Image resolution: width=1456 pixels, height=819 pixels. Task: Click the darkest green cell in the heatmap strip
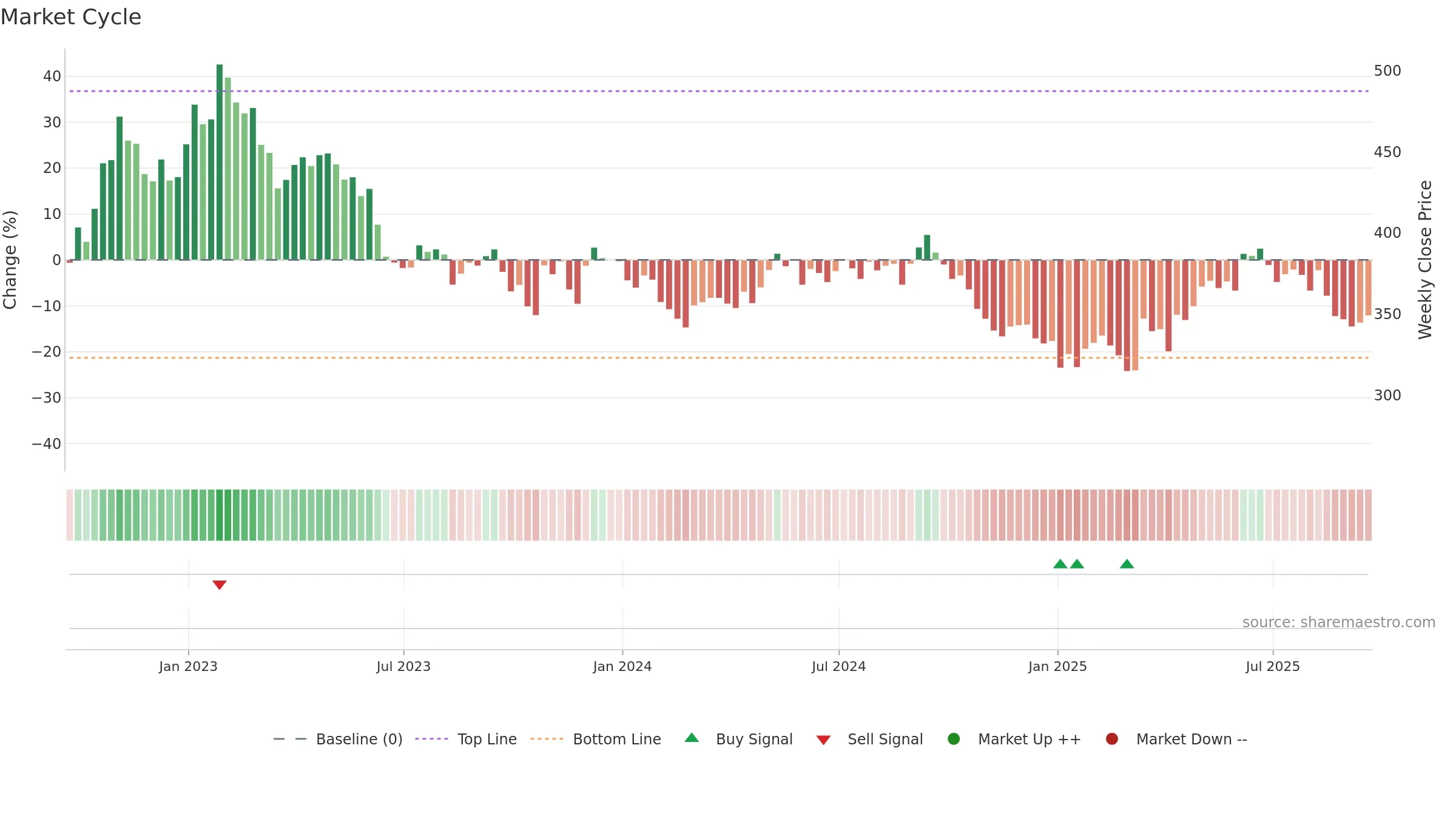[220, 515]
